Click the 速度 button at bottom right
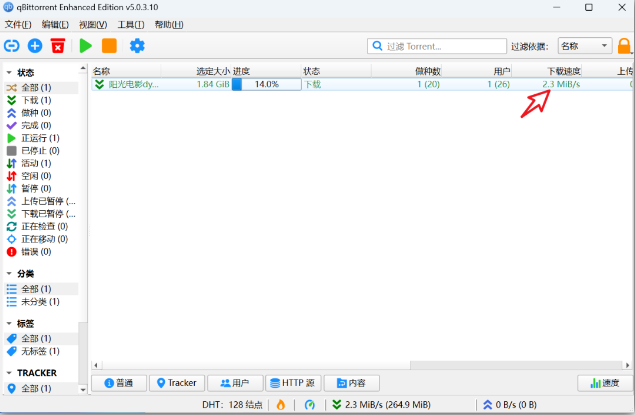 pos(604,383)
